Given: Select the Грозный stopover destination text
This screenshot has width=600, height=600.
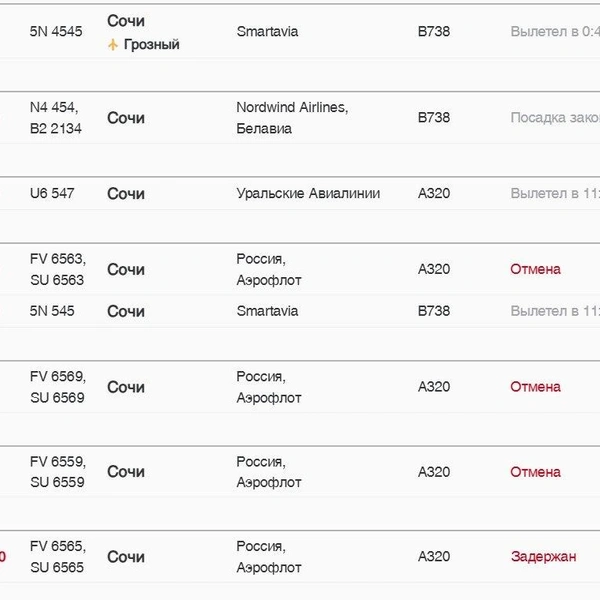Looking at the screenshot, I should pyautogui.click(x=152, y=45).
